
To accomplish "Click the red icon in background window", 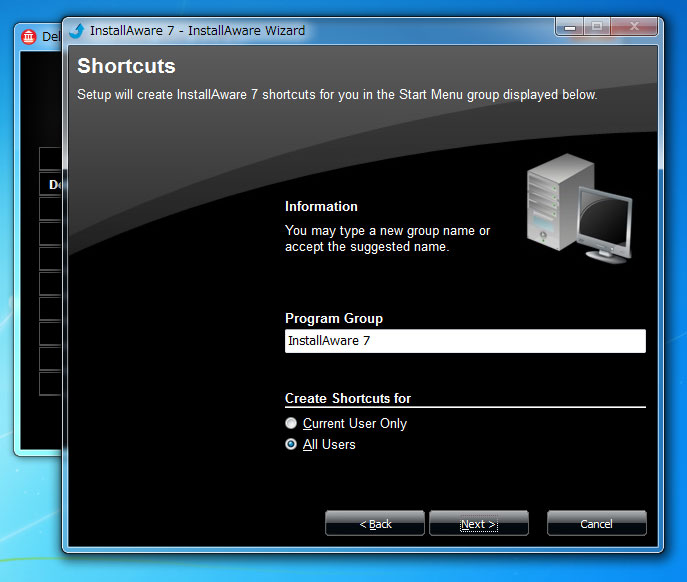I will [29, 37].
